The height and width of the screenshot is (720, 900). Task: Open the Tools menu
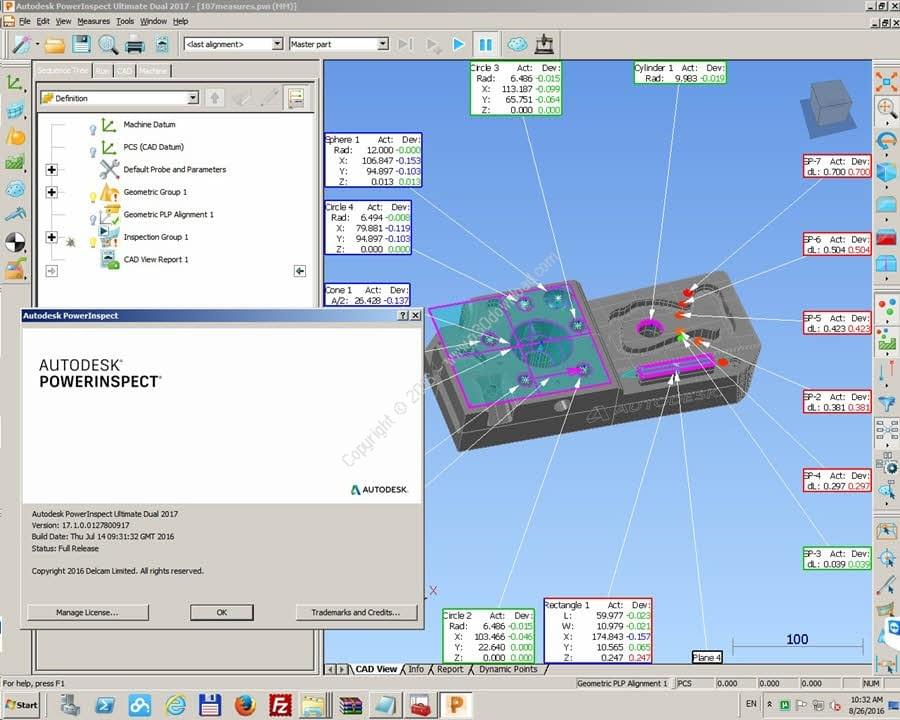click(125, 21)
